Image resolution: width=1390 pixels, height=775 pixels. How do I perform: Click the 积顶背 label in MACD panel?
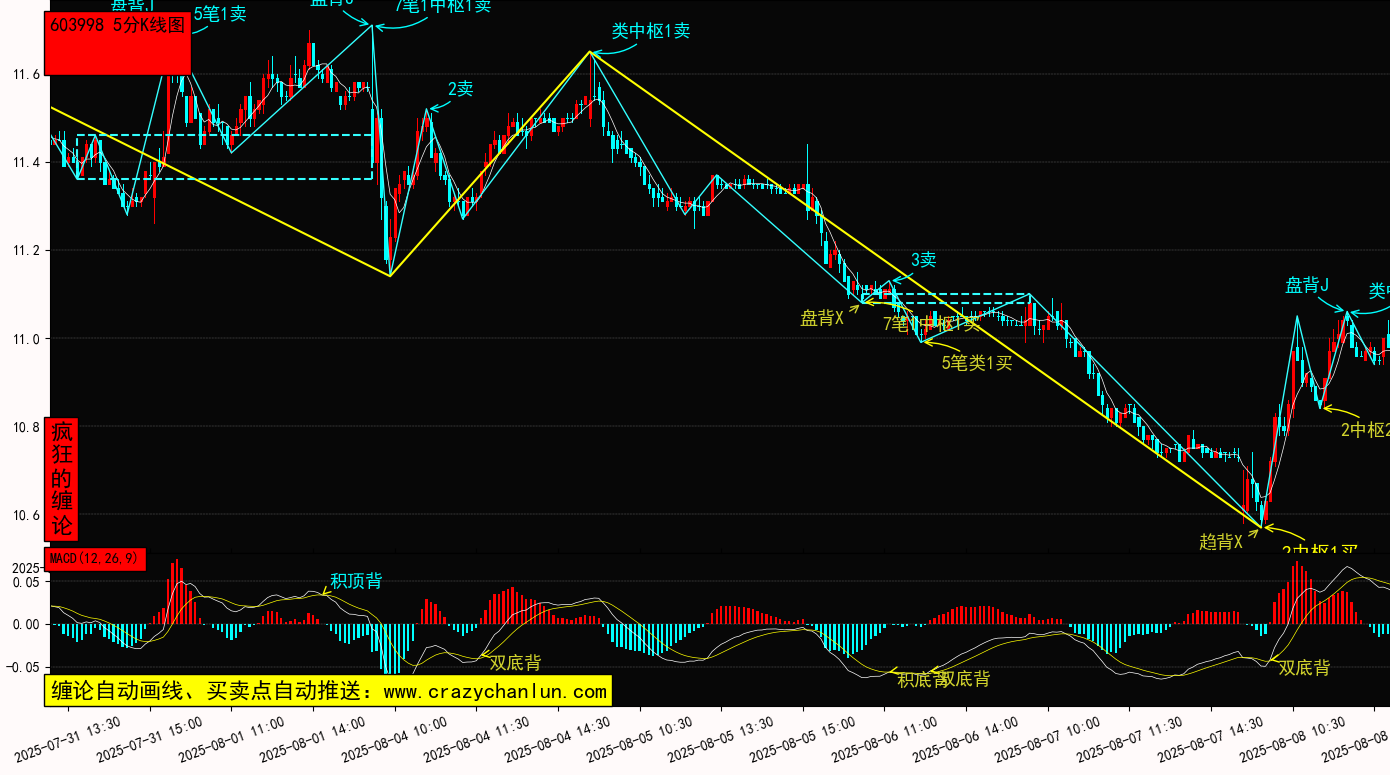tap(356, 581)
